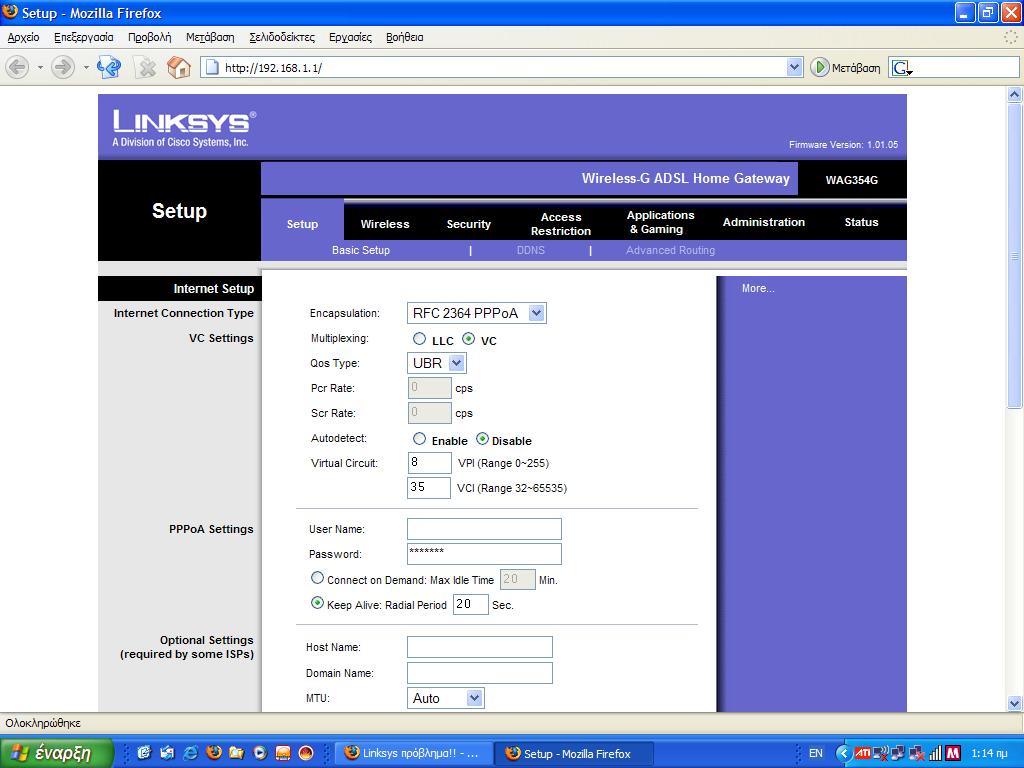Open the Status tab
This screenshot has width=1024, height=768.
tap(861, 222)
